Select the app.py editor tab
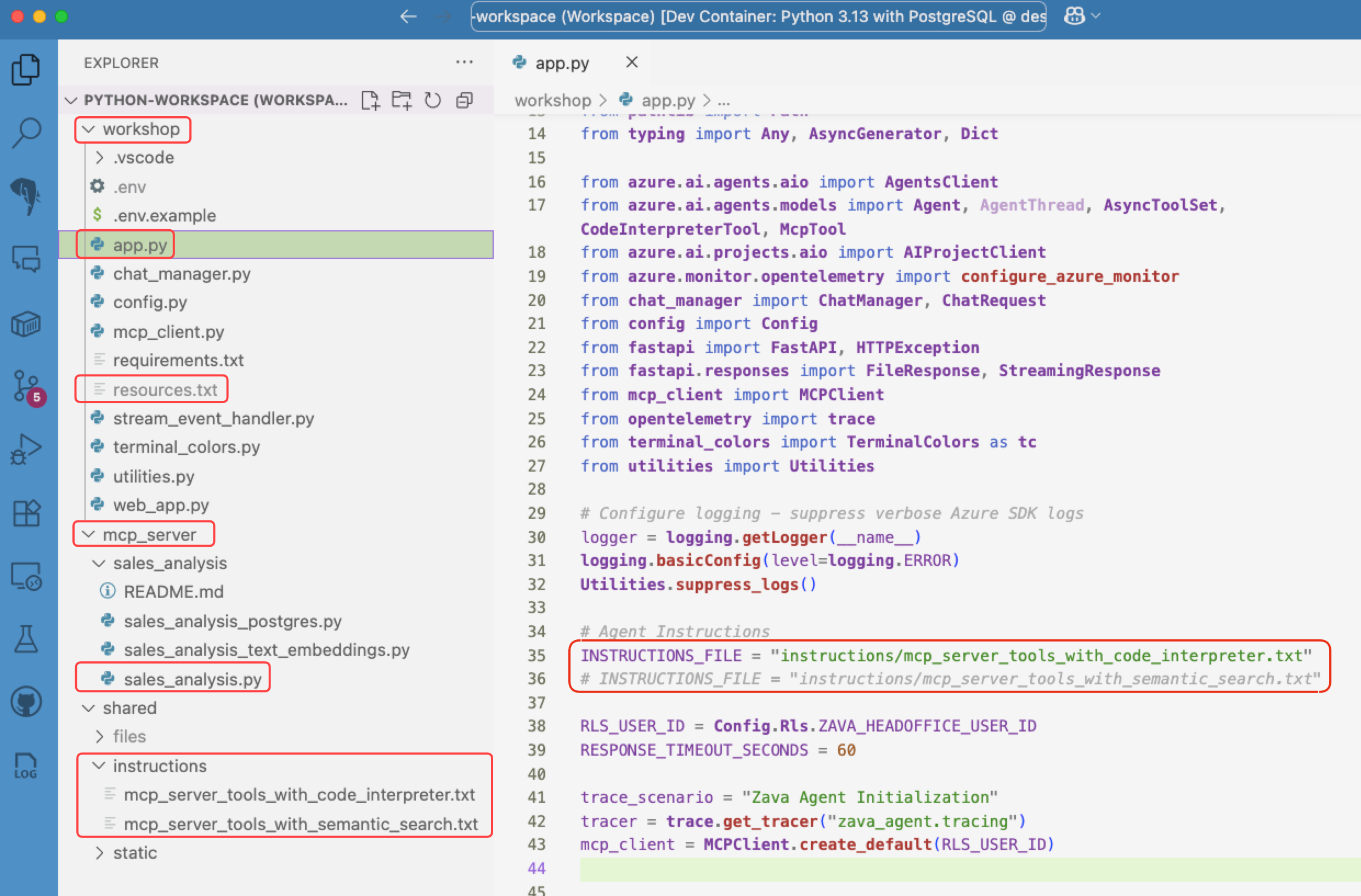 tap(561, 63)
